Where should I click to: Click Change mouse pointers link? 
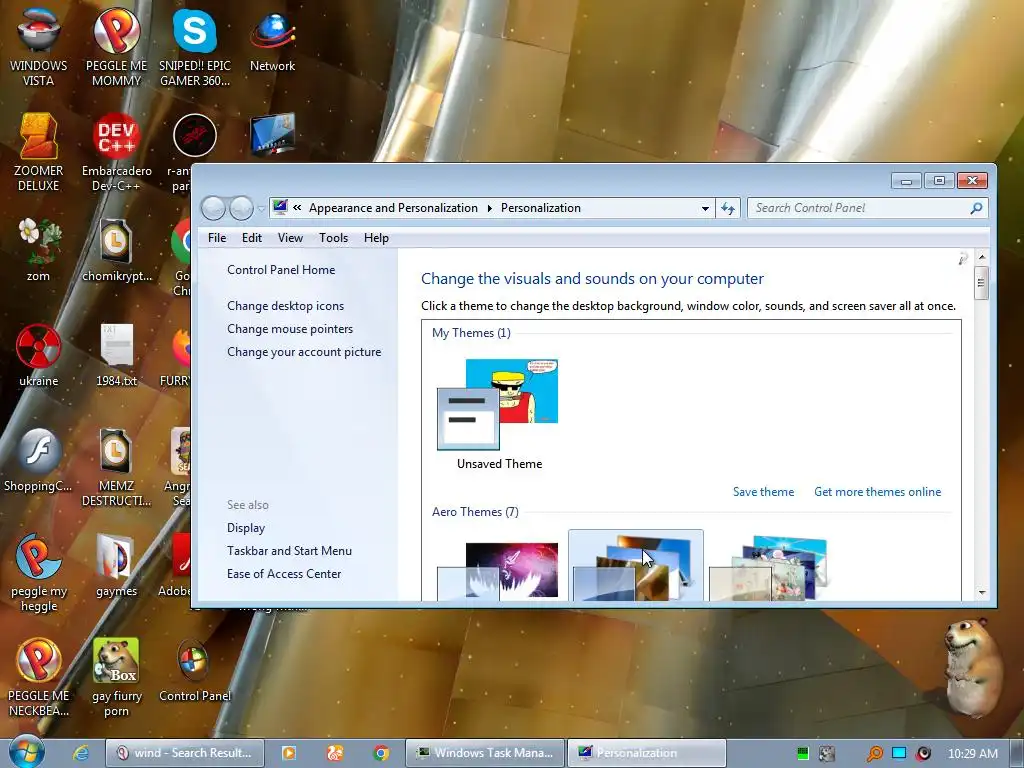(290, 328)
